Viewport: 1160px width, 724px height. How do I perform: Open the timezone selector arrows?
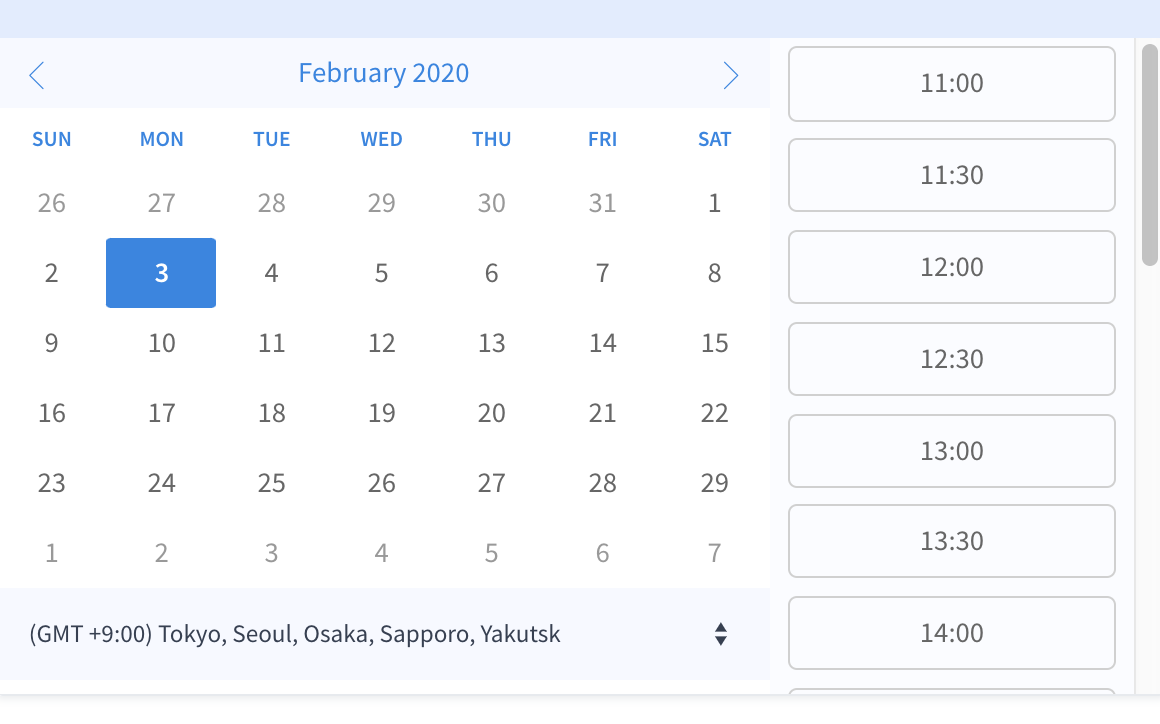coord(720,634)
